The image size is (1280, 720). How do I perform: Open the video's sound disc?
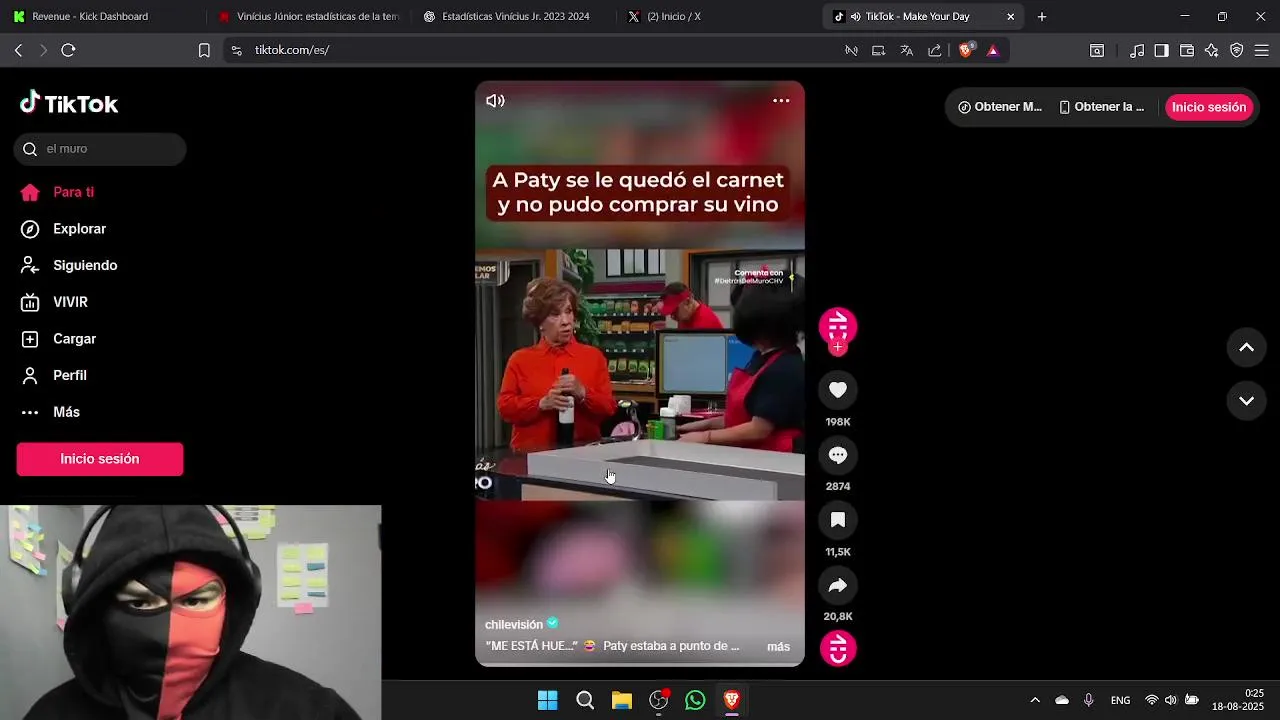point(838,648)
